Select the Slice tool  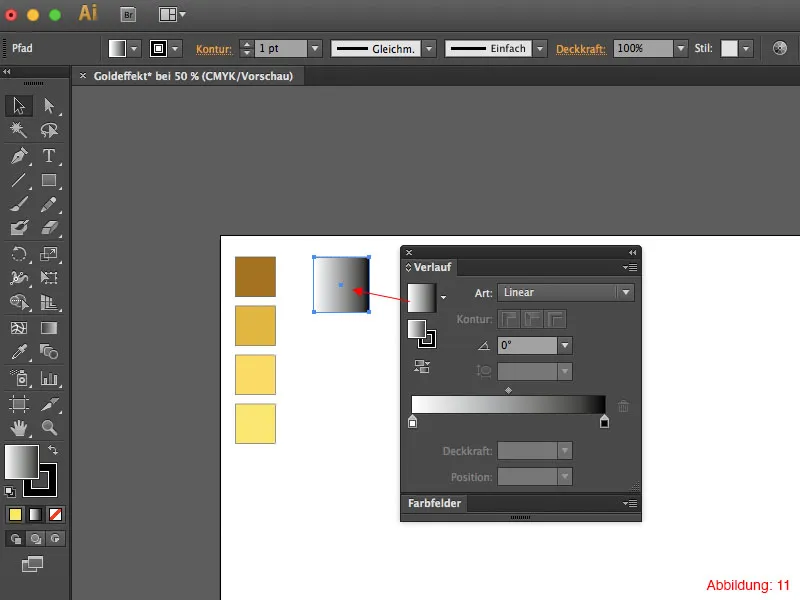click(49, 404)
